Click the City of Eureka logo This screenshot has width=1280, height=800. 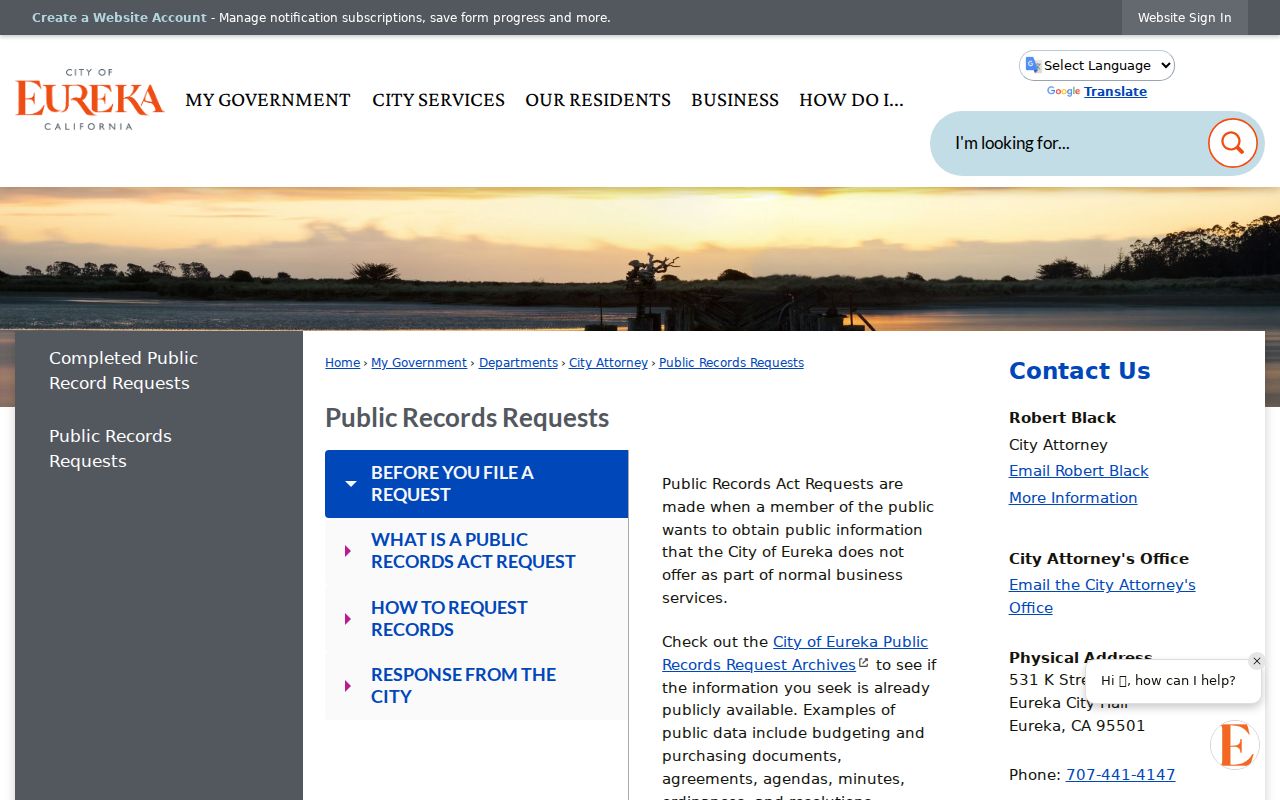90,100
